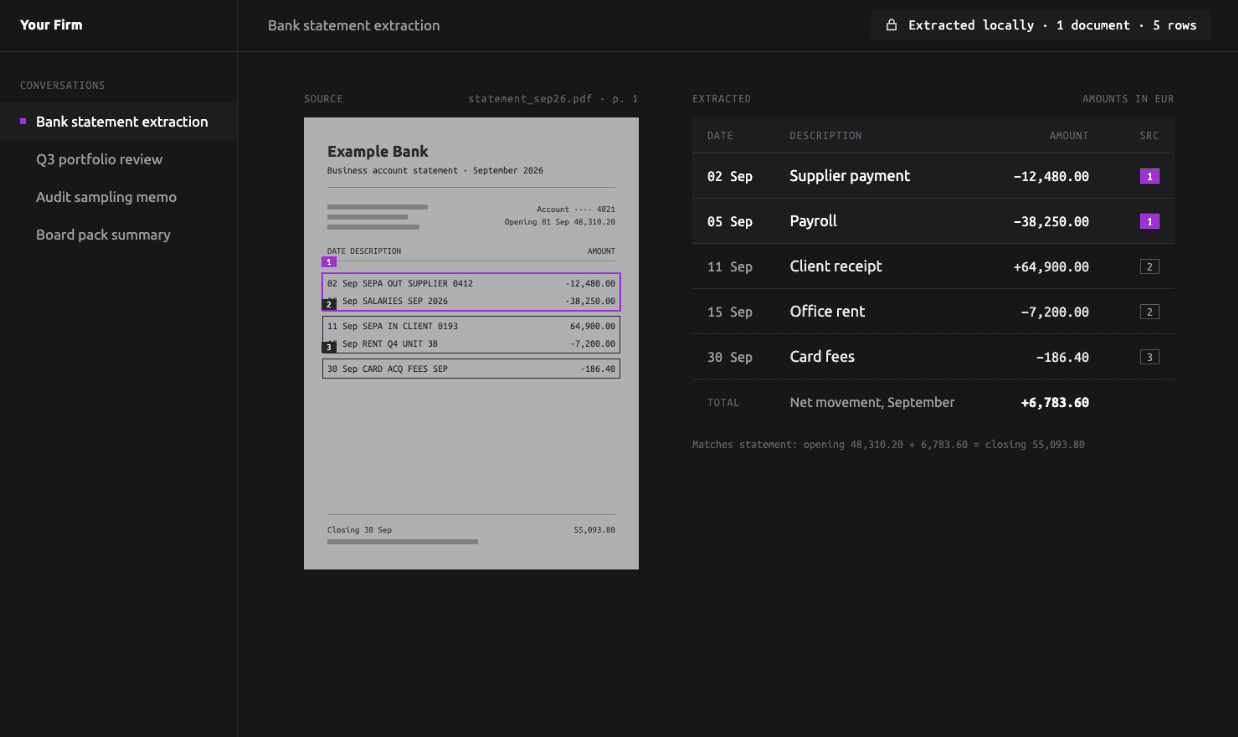Select region marker 2 on the statement page
Viewport: 1238px width, 737px height.
329,304
